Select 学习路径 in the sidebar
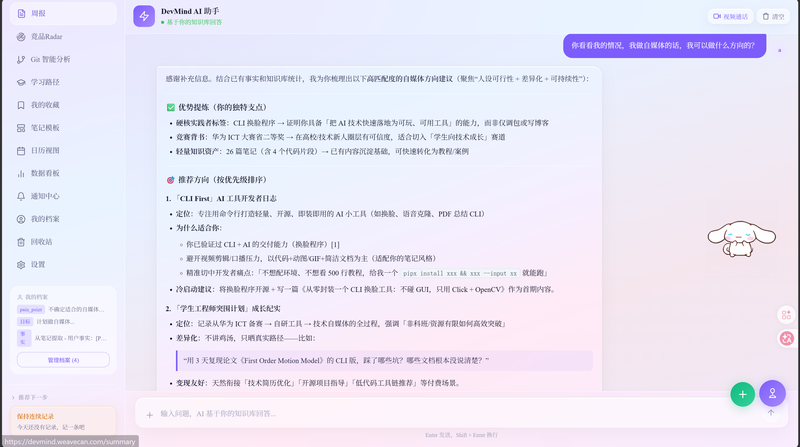Screen dimensions: 800x447 coord(63,82)
